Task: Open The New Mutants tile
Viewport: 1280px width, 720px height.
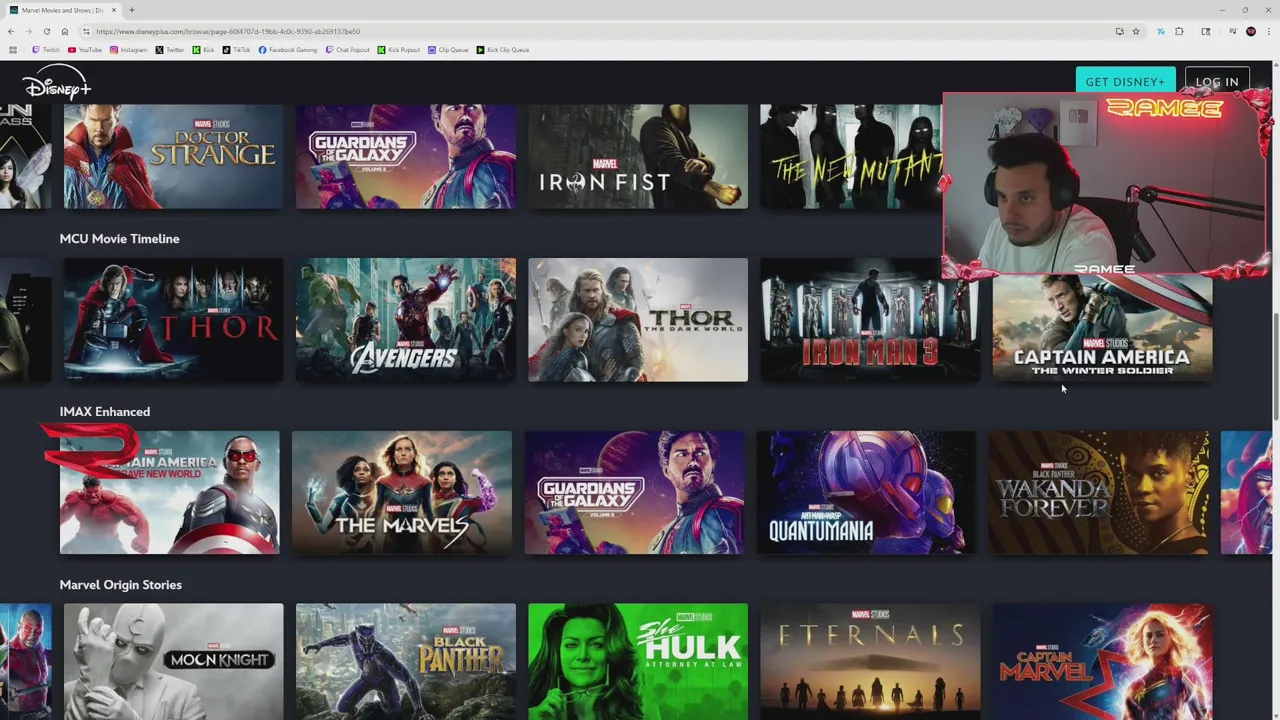Action: click(851, 156)
